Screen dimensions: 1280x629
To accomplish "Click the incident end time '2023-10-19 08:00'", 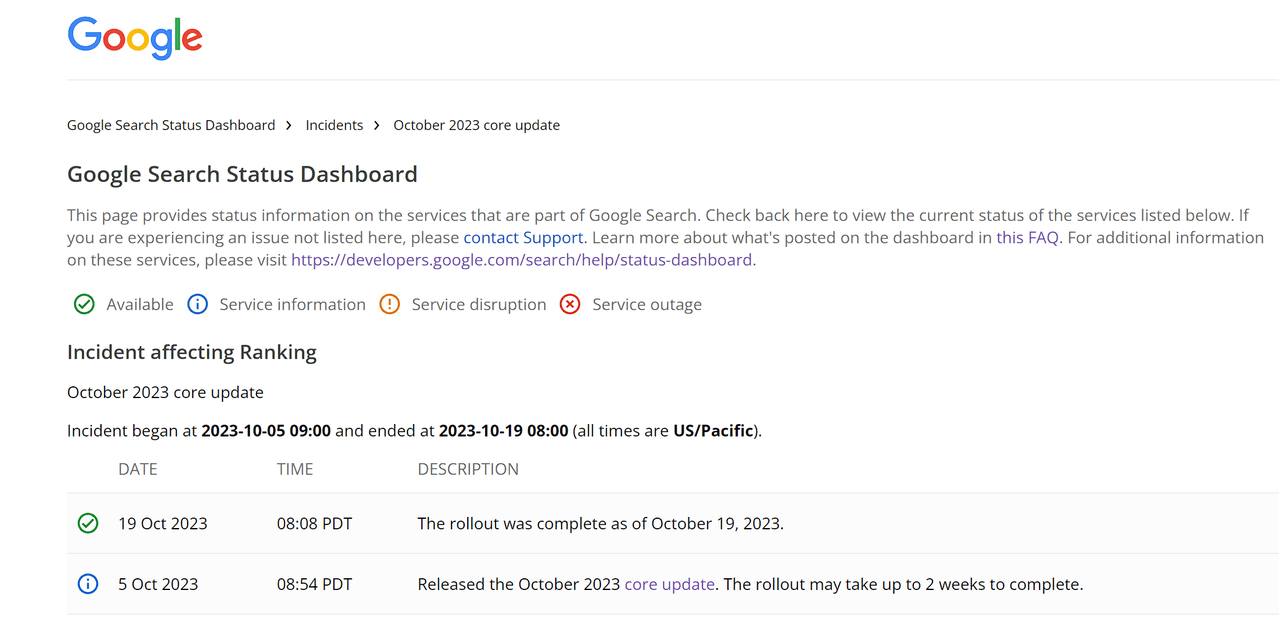I will pos(504,431).
